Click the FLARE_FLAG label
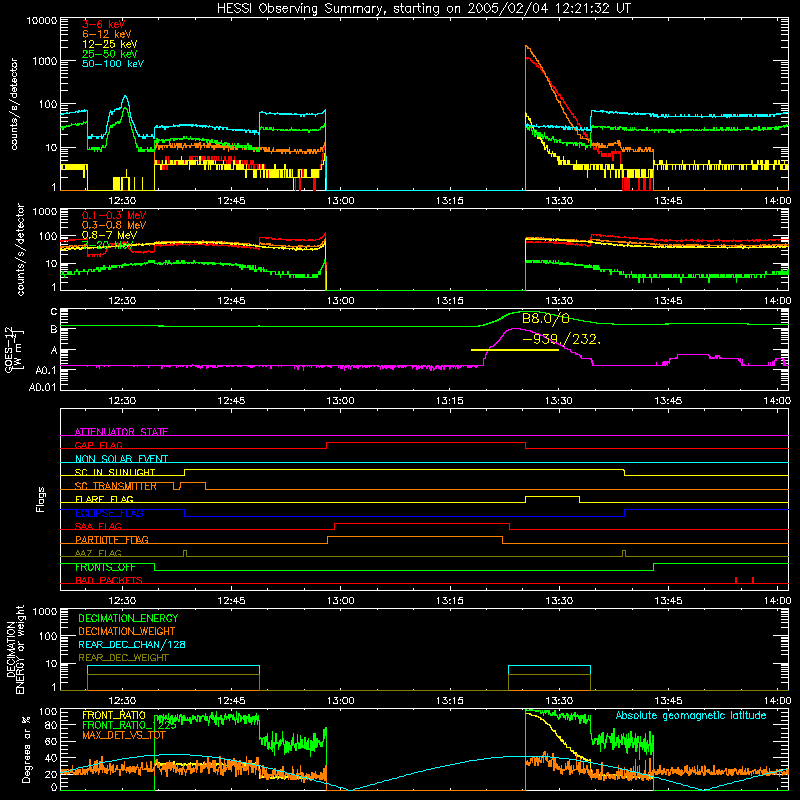800x800 pixels. [104, 499]
